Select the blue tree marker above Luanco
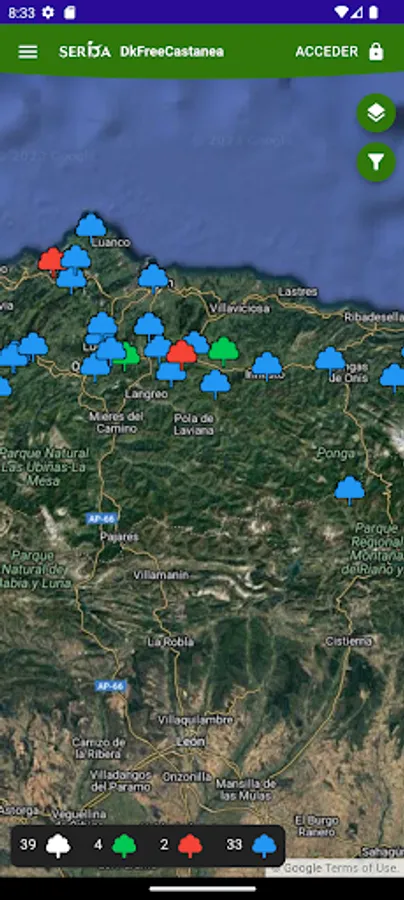Image resolution: width=404 pixels, height=900 pixels. coord(91,226)
